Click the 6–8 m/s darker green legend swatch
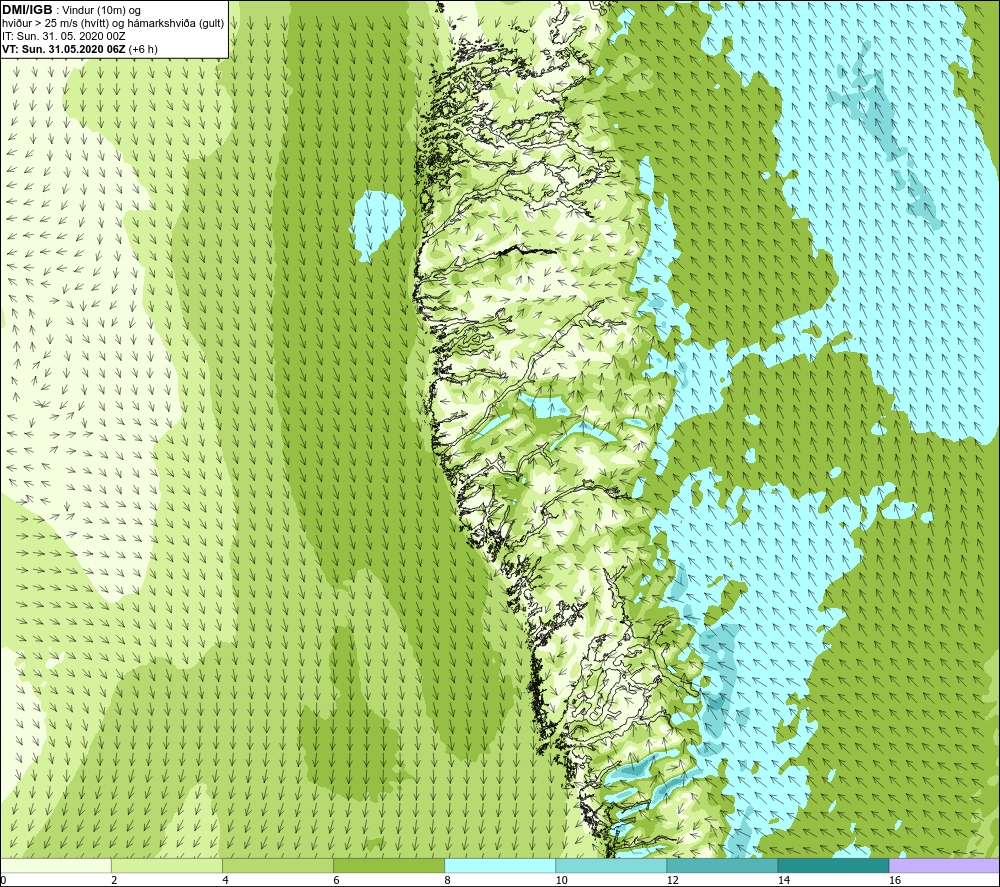This screenshot has height=887, width=1000. click(389, 865)
